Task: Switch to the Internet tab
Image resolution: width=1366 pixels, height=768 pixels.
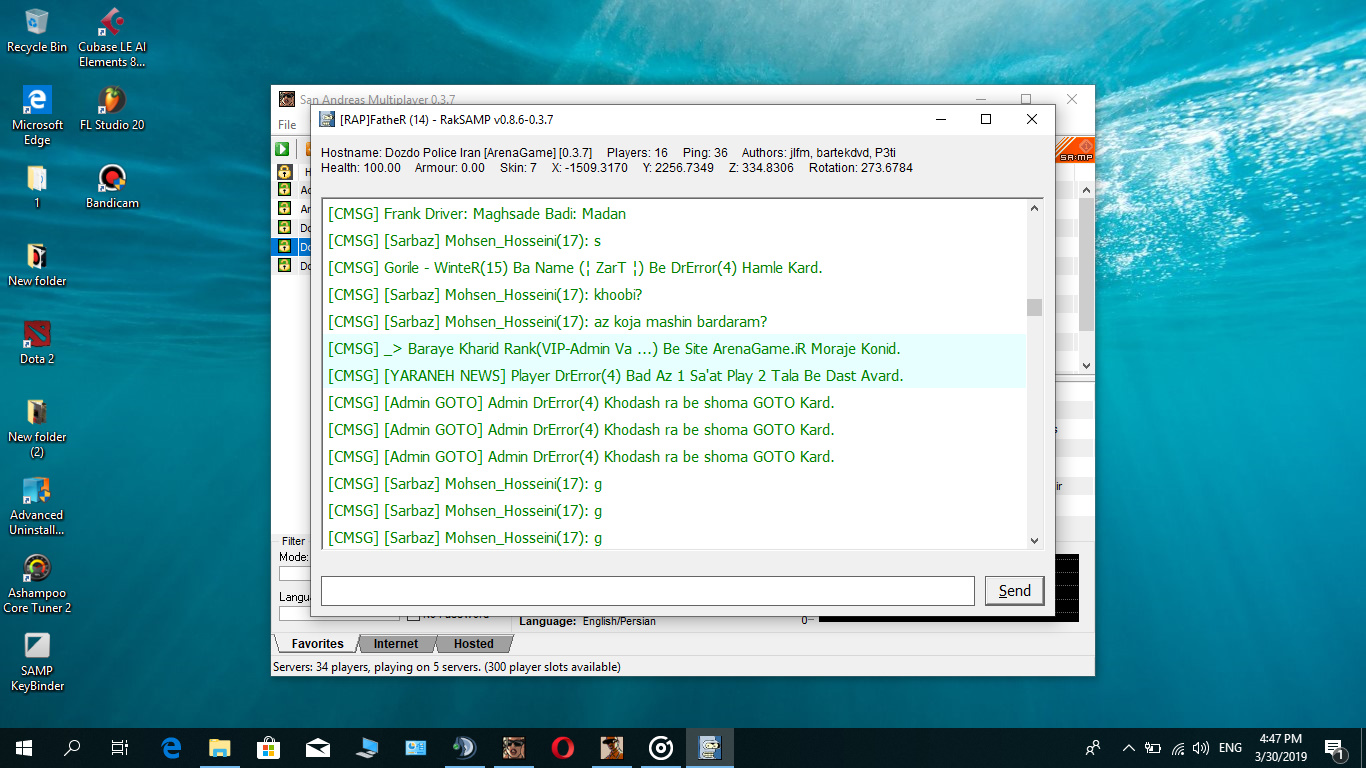Action: [x=396, y=644]
